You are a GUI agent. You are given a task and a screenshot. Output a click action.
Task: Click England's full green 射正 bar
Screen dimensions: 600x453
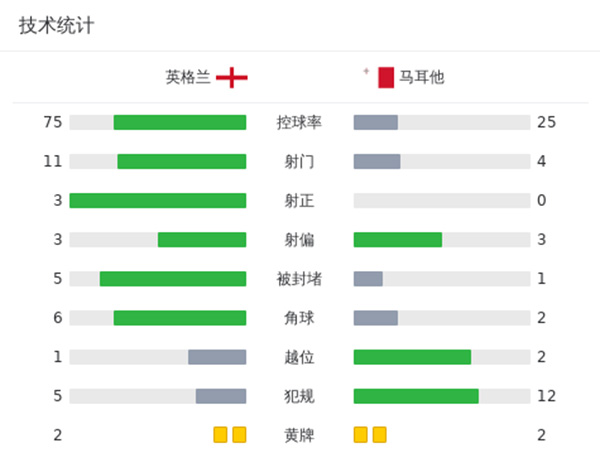[x=158, y=200]
